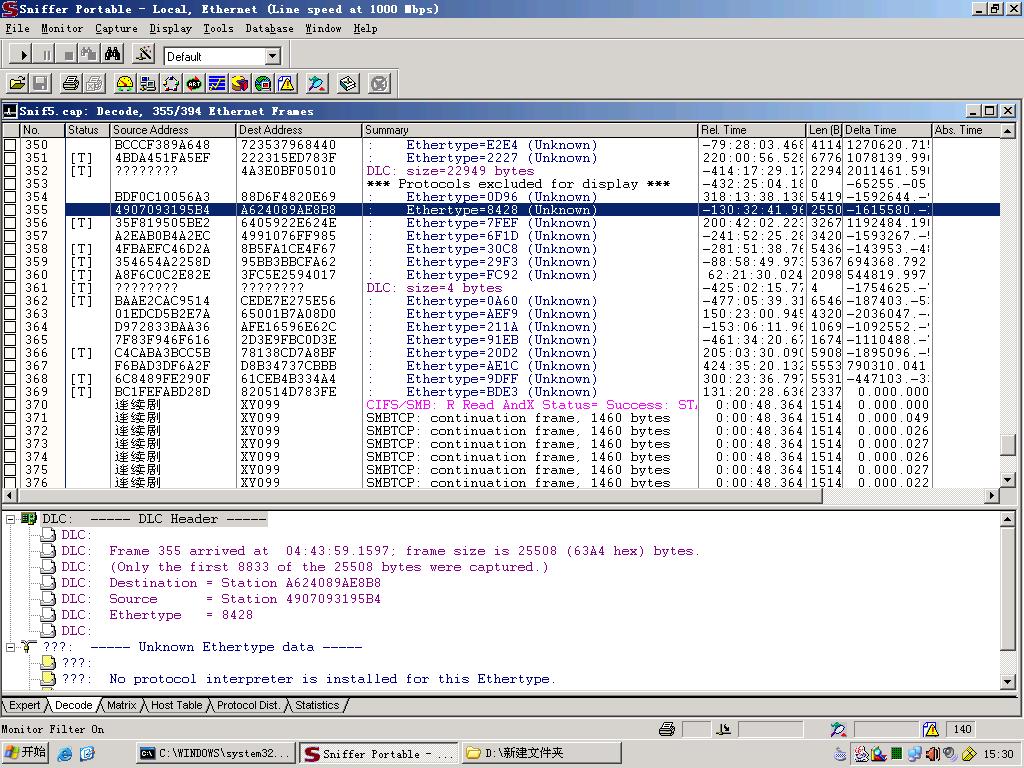Click the Windows Start button
1024x768 pixels.
point(26,753)
